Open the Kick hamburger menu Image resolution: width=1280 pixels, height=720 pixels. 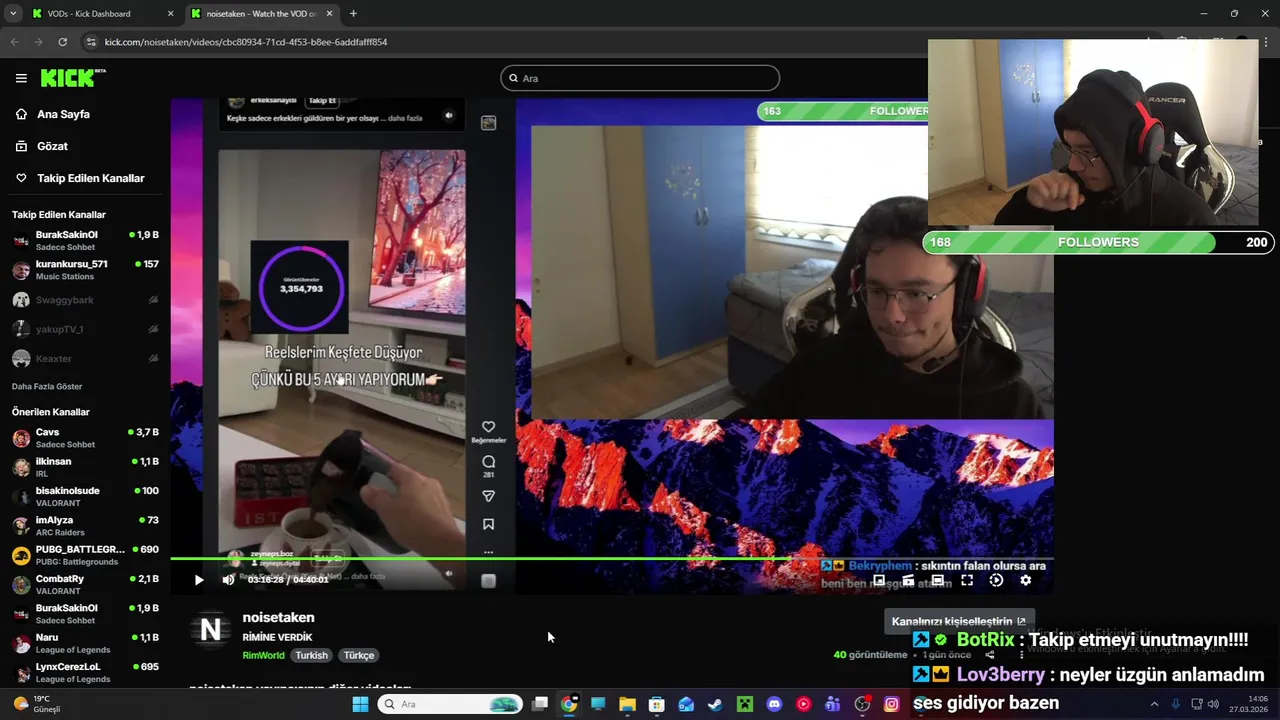pos(21,78)
